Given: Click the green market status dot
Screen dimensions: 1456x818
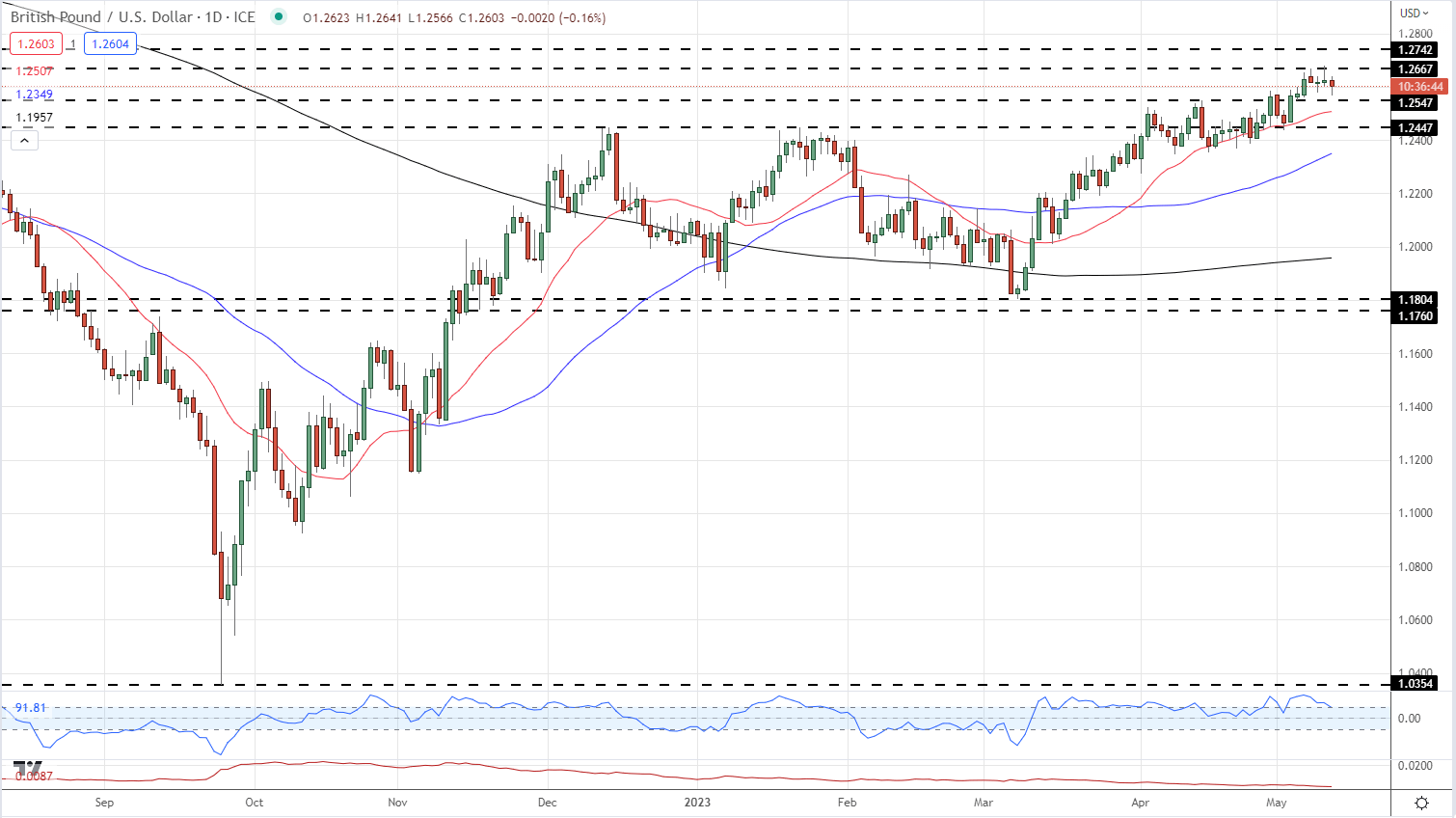Looking at the screenshot, I should pos(279,16).
